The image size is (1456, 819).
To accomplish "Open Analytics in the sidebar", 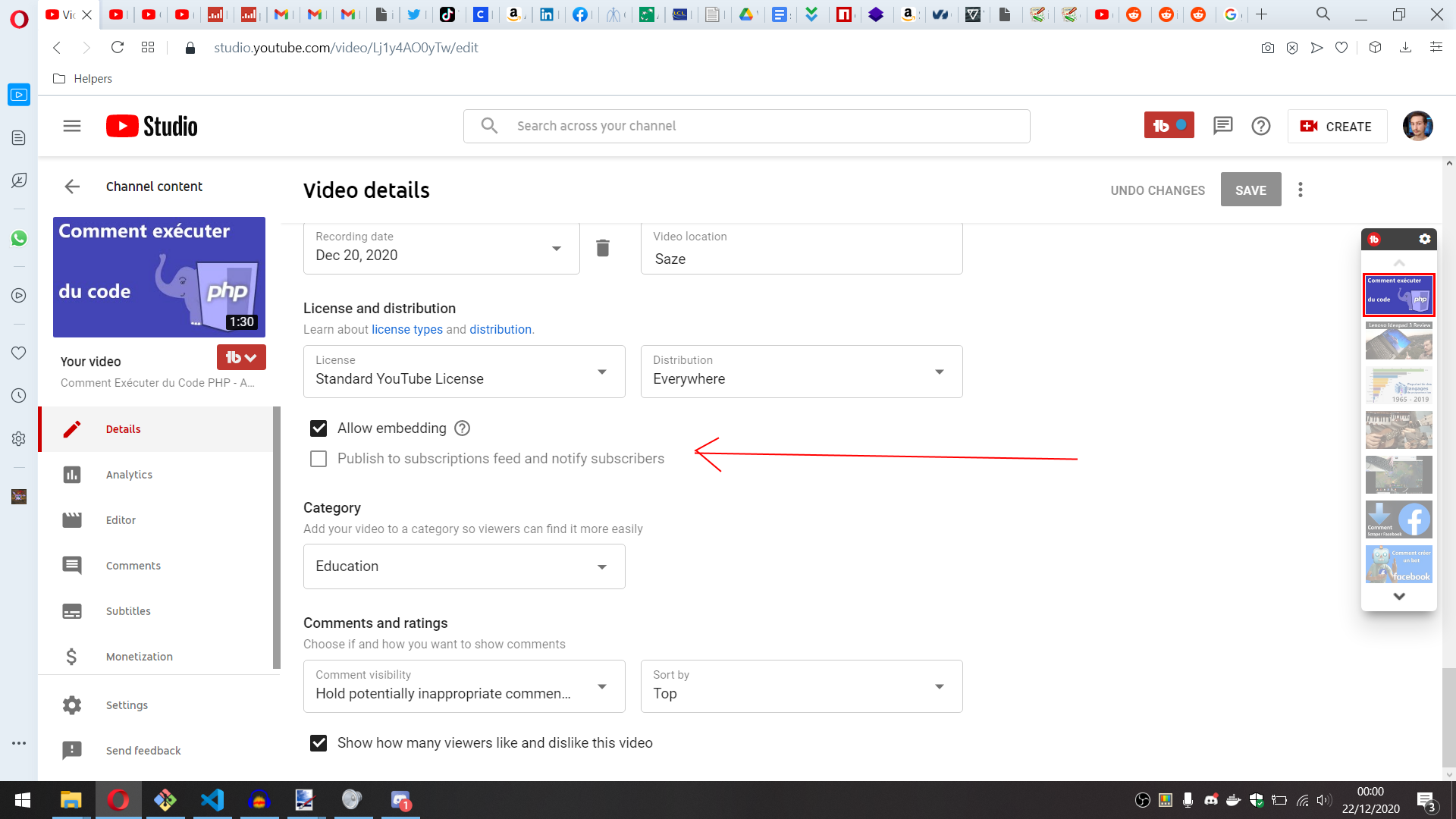I will point(129,475).
